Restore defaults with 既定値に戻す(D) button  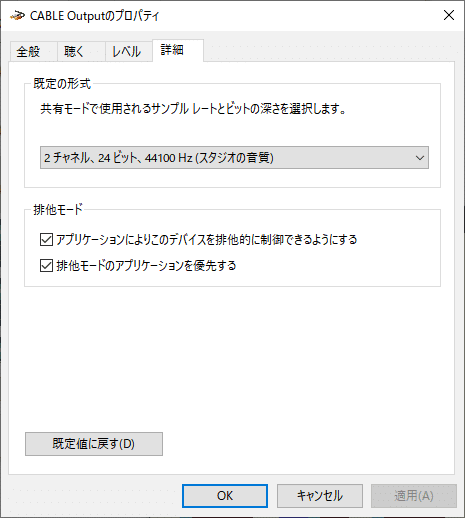click(94, 444)
